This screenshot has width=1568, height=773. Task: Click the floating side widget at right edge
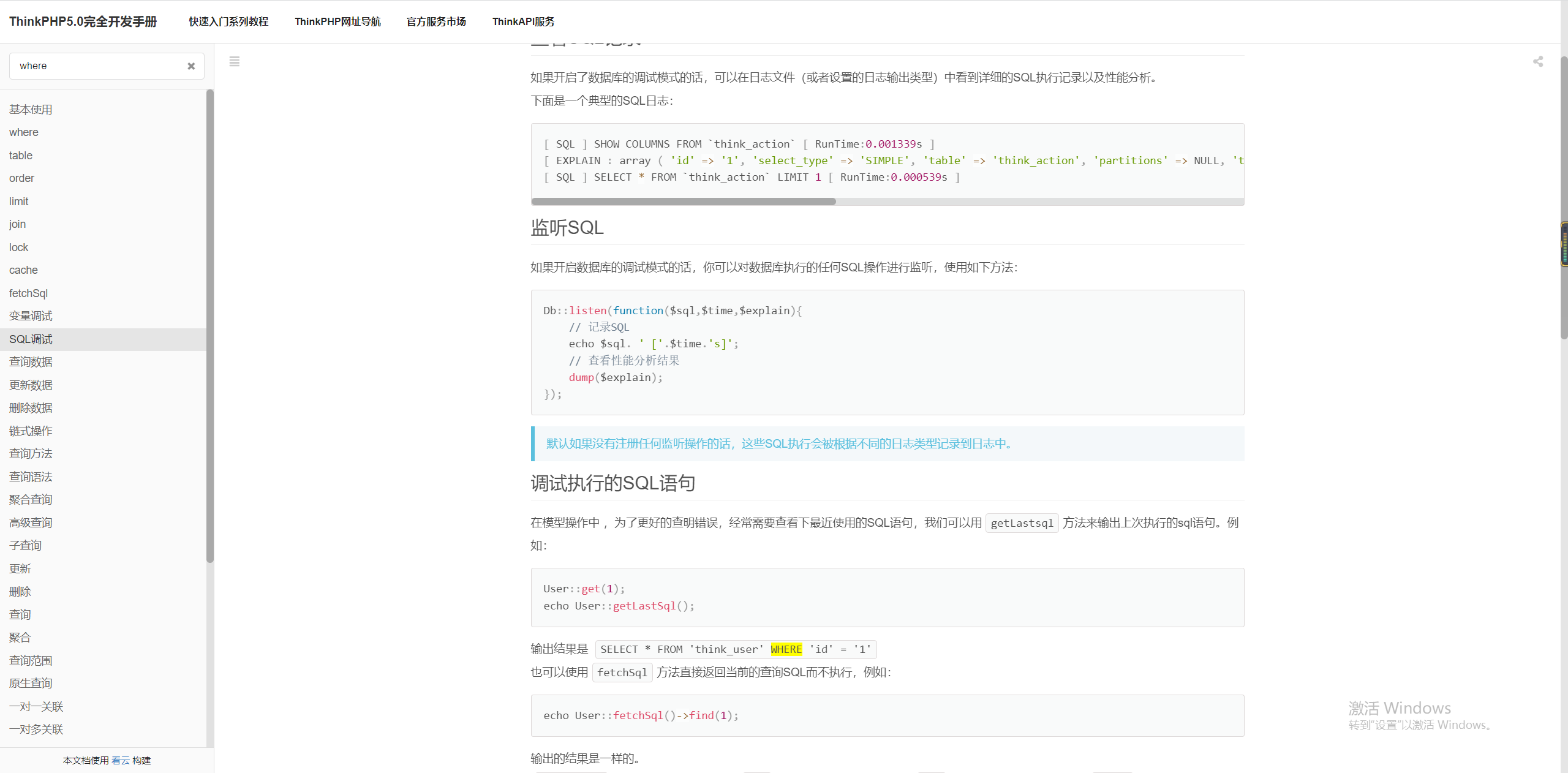(1564, 244)
